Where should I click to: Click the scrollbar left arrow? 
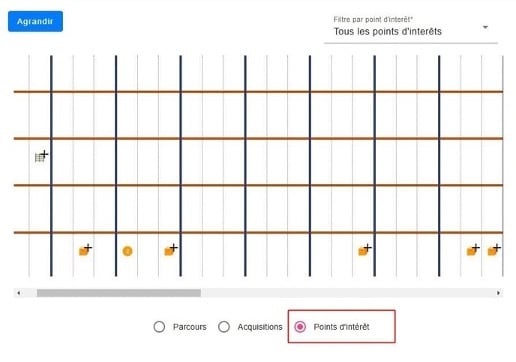[x=19, y=293]
